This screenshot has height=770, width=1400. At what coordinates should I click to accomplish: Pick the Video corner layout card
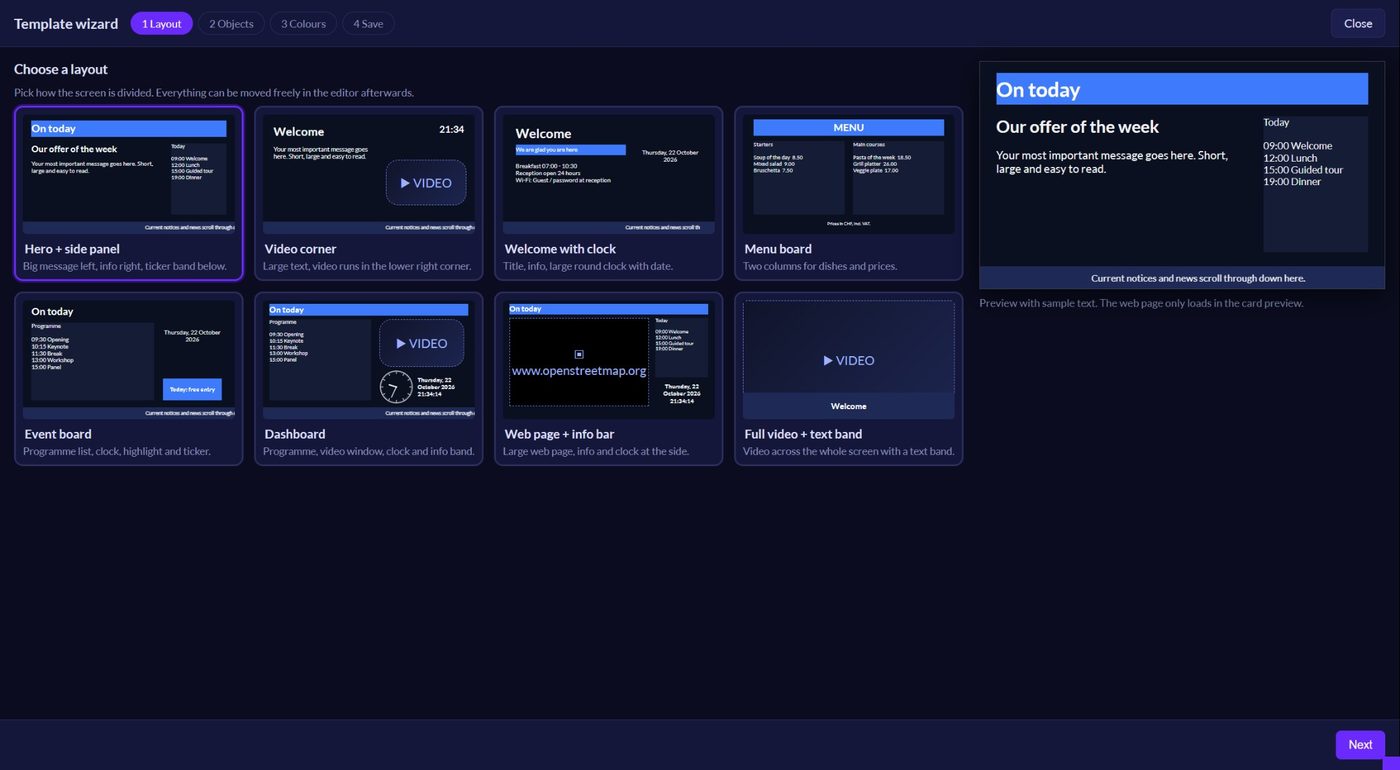(369, 193)
